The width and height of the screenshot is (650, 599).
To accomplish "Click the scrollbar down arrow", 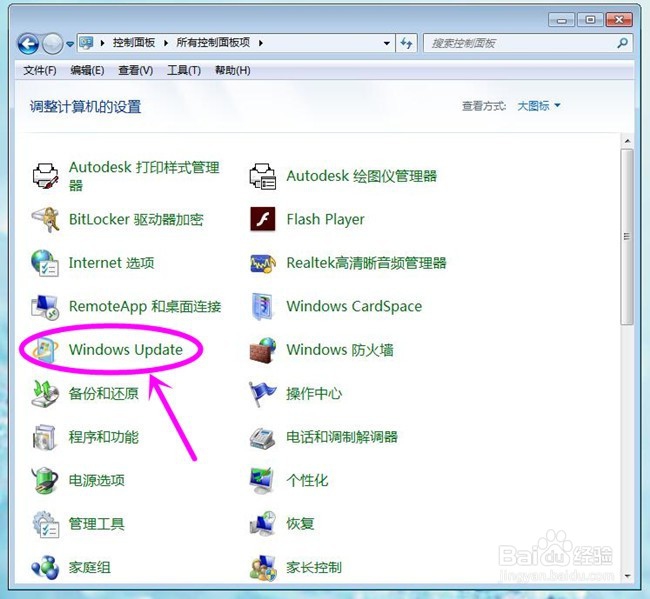I will click(x=627, y=576).
